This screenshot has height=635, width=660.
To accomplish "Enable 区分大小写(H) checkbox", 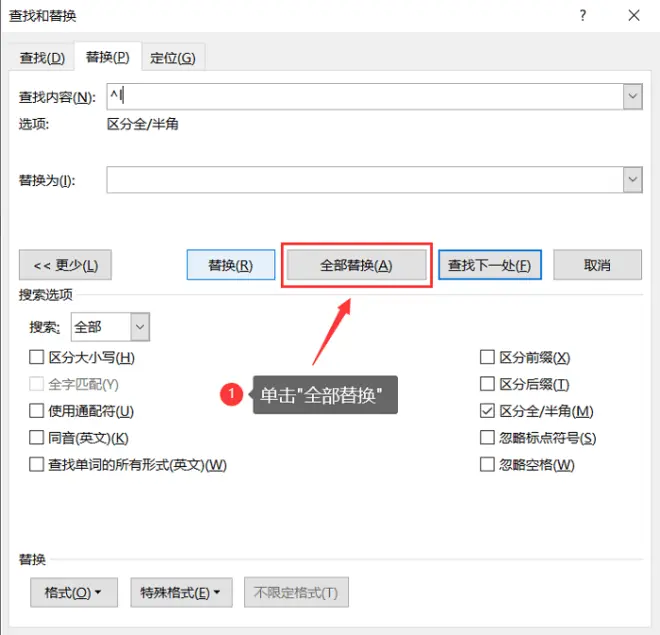I will (37, 357).
